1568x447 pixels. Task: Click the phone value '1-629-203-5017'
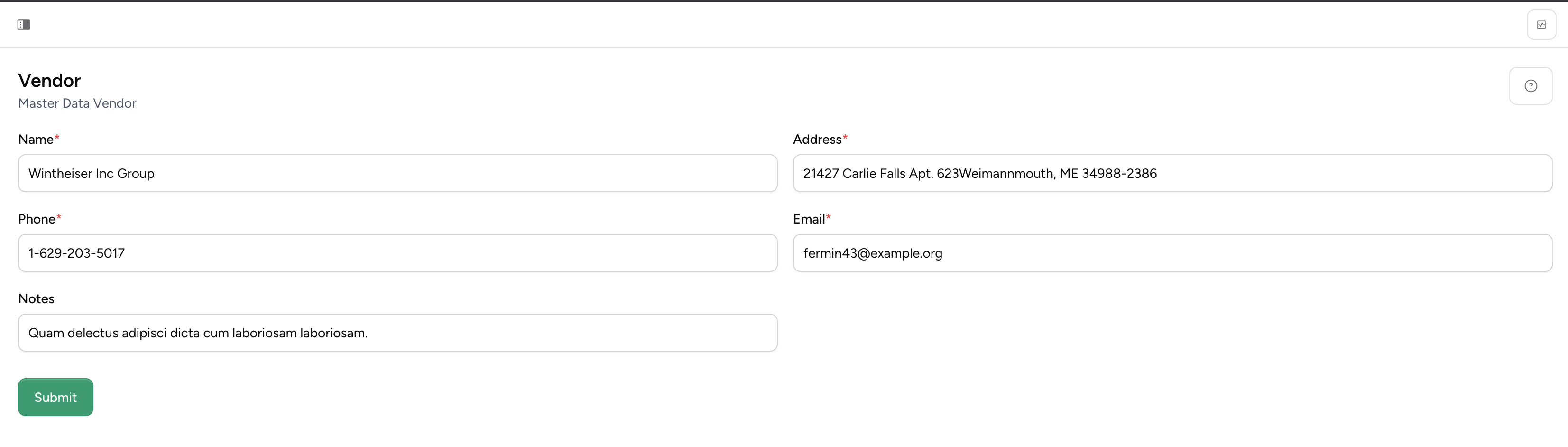pos(77,253)
